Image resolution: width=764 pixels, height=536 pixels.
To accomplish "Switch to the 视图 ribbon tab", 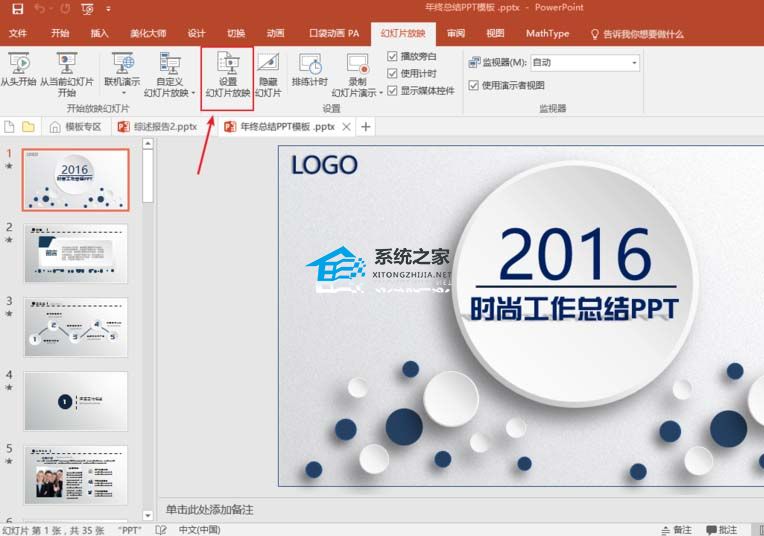I will tap(495, 33).
